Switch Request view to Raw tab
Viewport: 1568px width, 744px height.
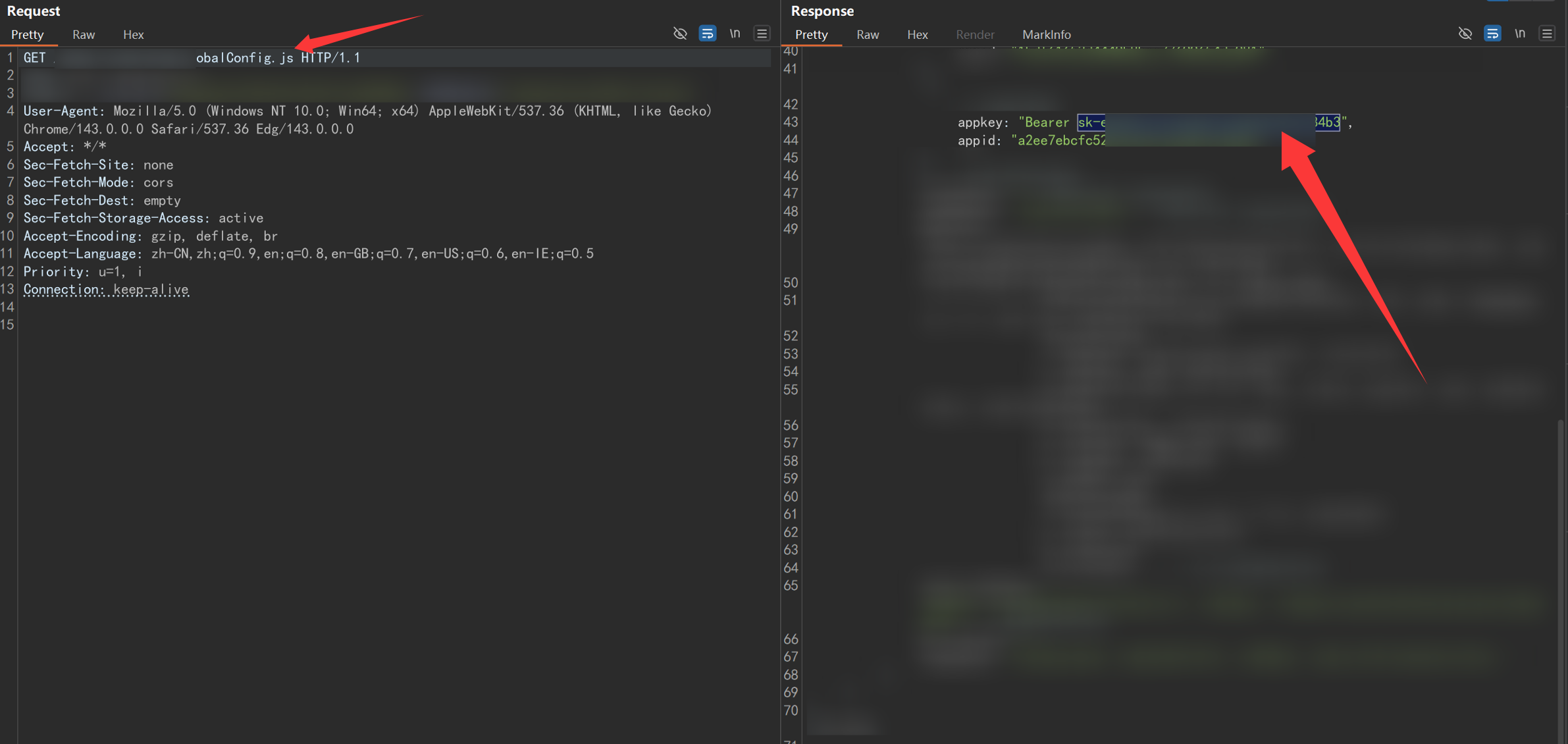pos(84,34)
